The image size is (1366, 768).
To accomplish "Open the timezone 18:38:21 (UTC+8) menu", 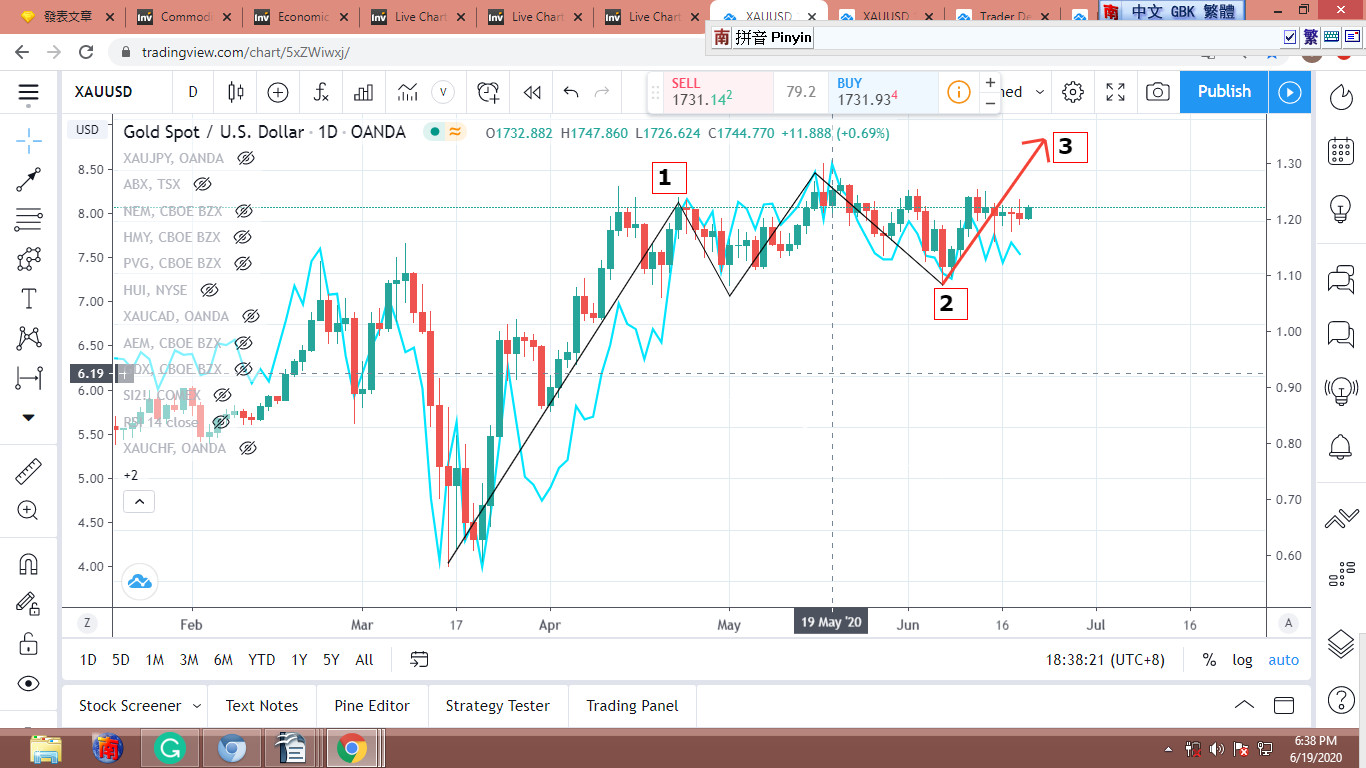I will [x=1105, y=660].
